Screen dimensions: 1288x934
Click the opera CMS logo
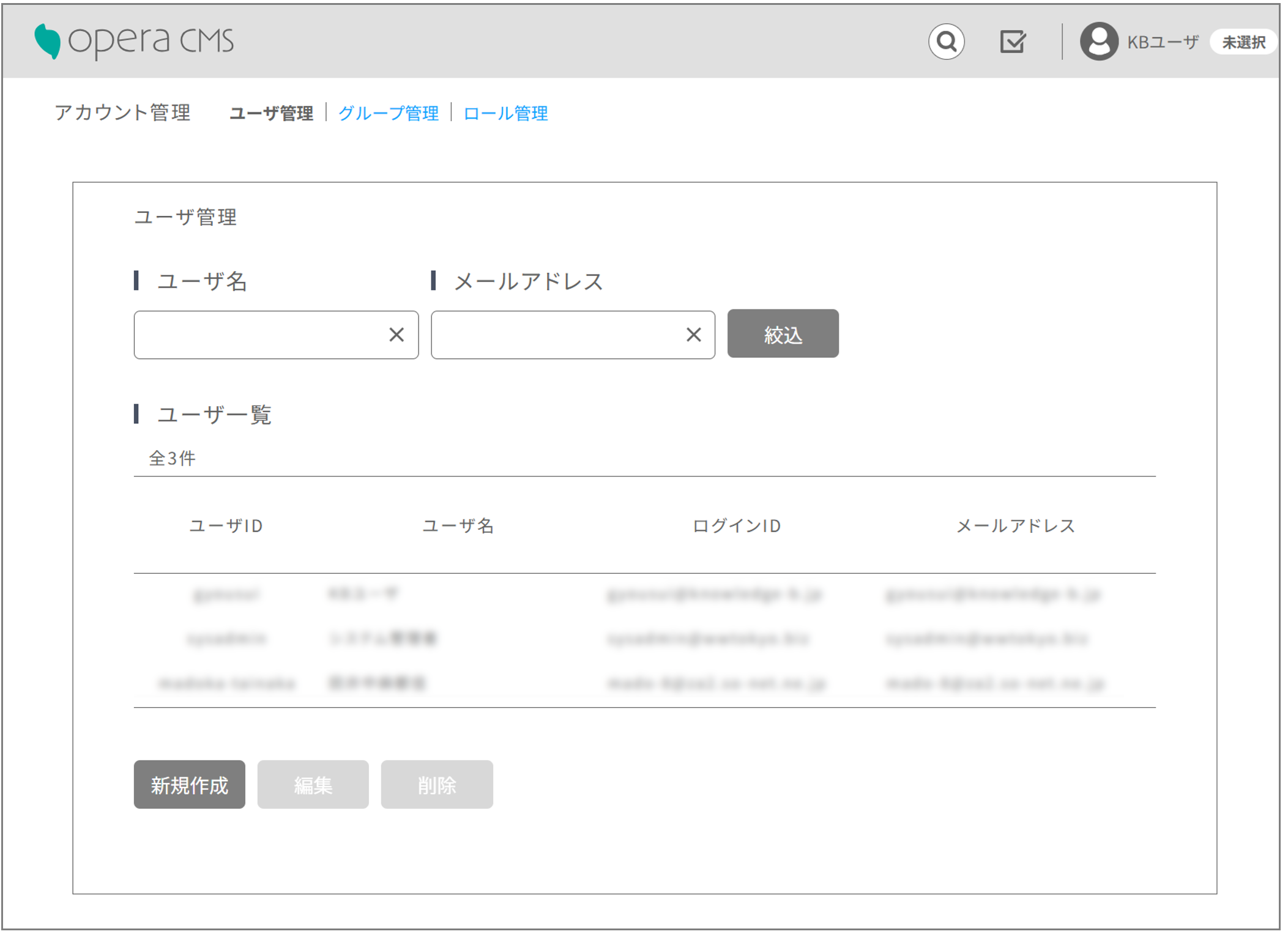pyautogui.click(x=134, y=42)
